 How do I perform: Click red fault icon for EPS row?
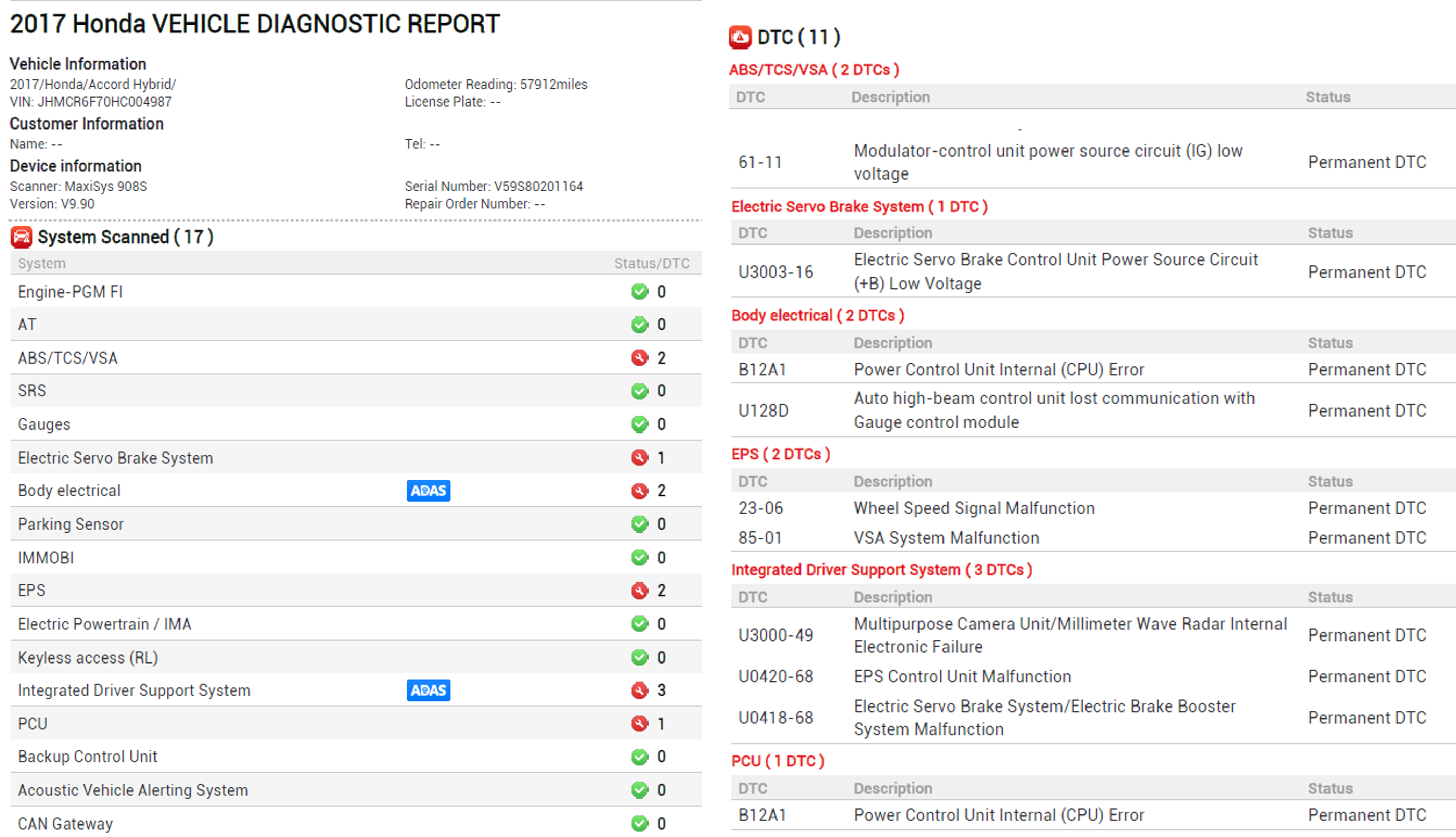[x=640, y=590]
